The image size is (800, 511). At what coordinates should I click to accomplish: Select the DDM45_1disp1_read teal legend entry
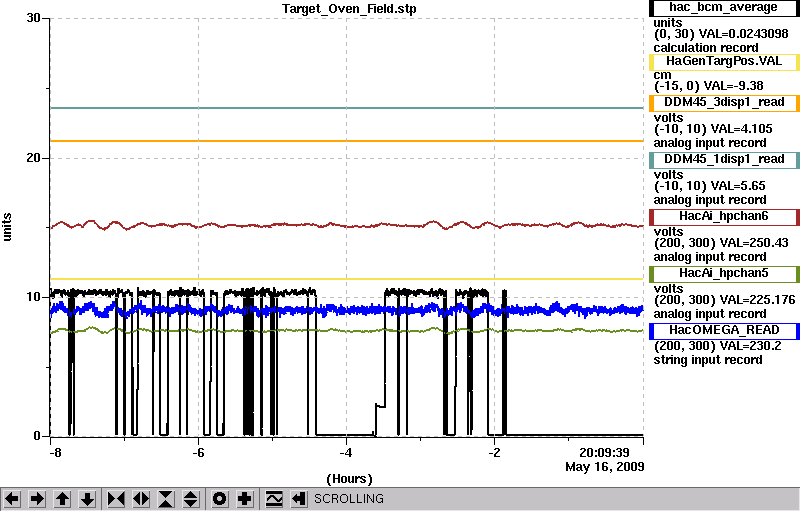point(724,160)
